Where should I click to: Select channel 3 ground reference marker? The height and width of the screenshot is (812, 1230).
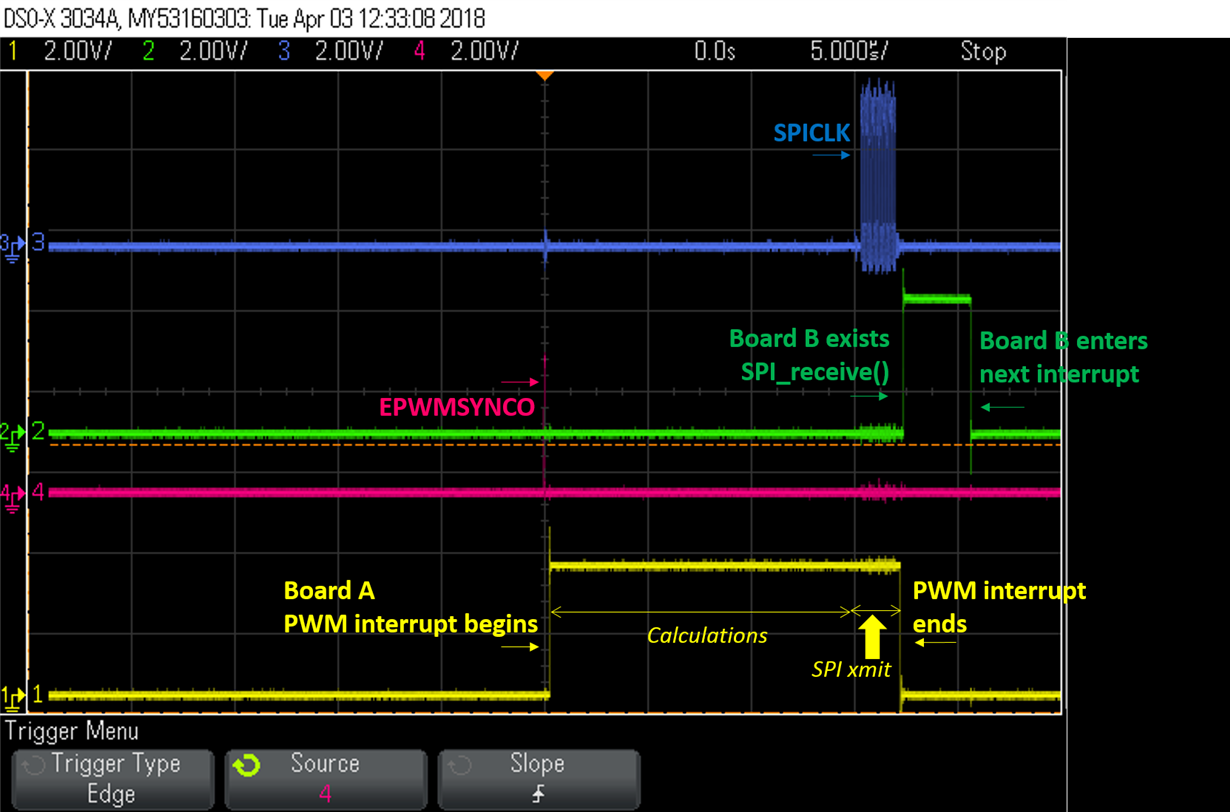(11, 244)
